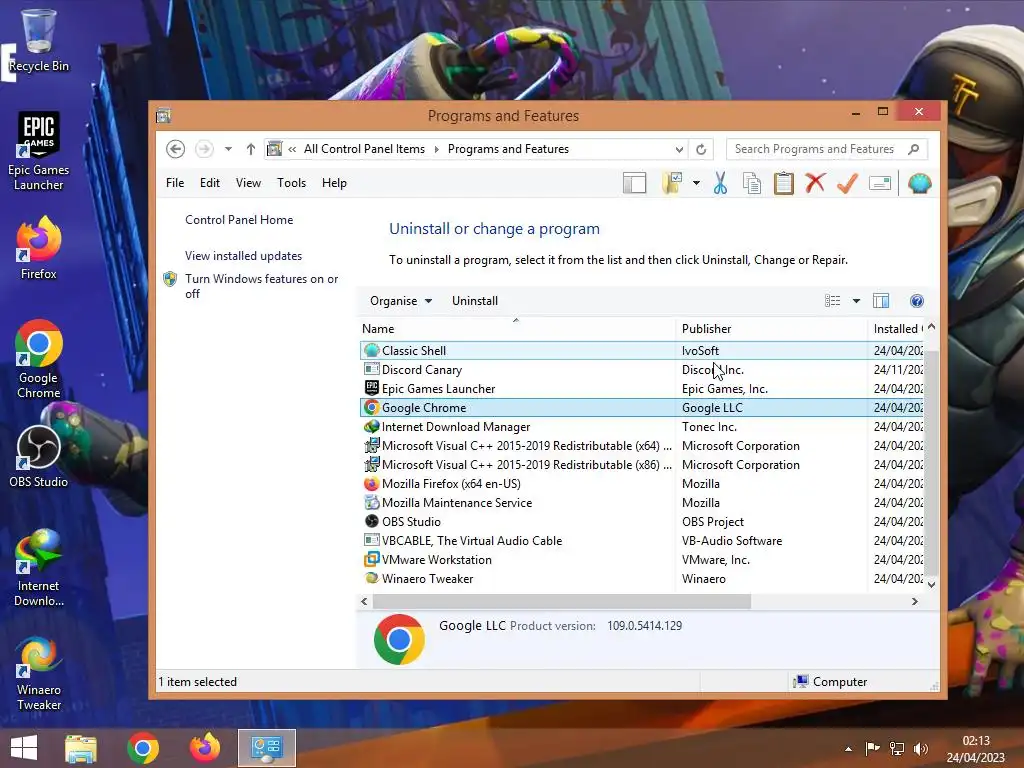Click the Recycle Bin desktop icon
This screenshot has height=768, width=1024.
pyautogui.click(x=39, y=40)
